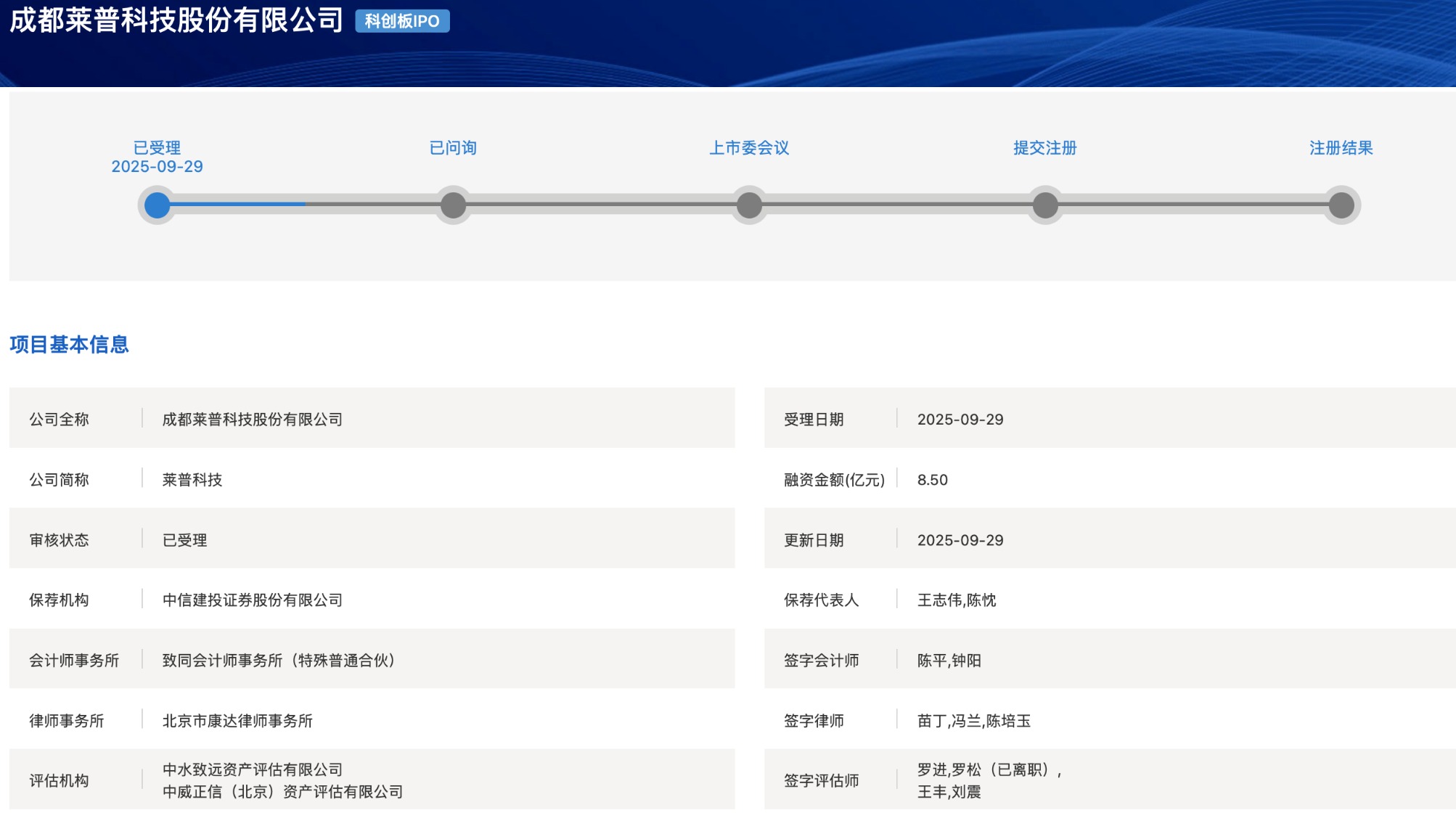Click the 注册结果 gray progress node

coord(1341,205)
